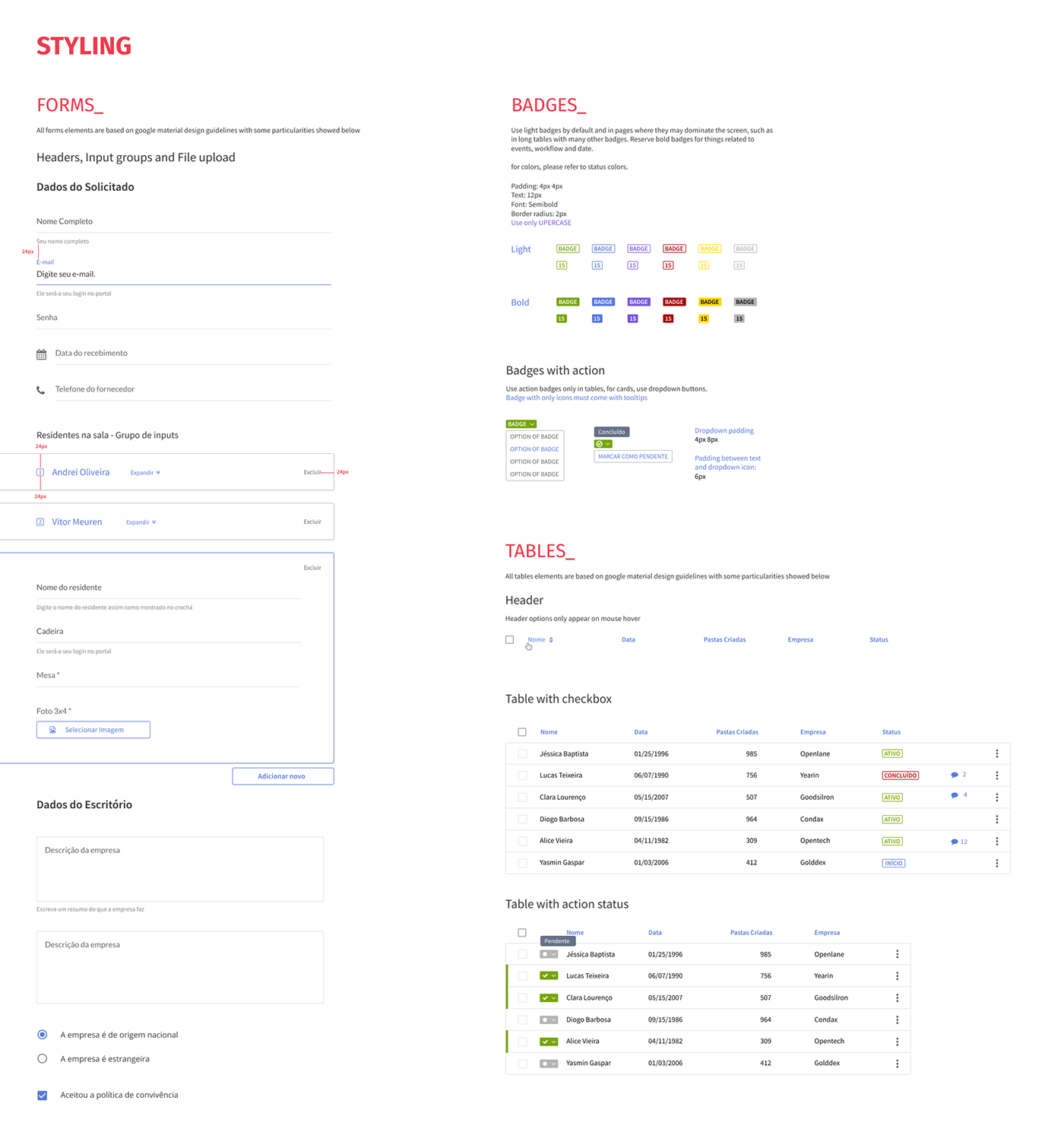1064x1129 pixels.
Task: Open the three-dot menu for Openlane in action status table
Action: point(898,954)
